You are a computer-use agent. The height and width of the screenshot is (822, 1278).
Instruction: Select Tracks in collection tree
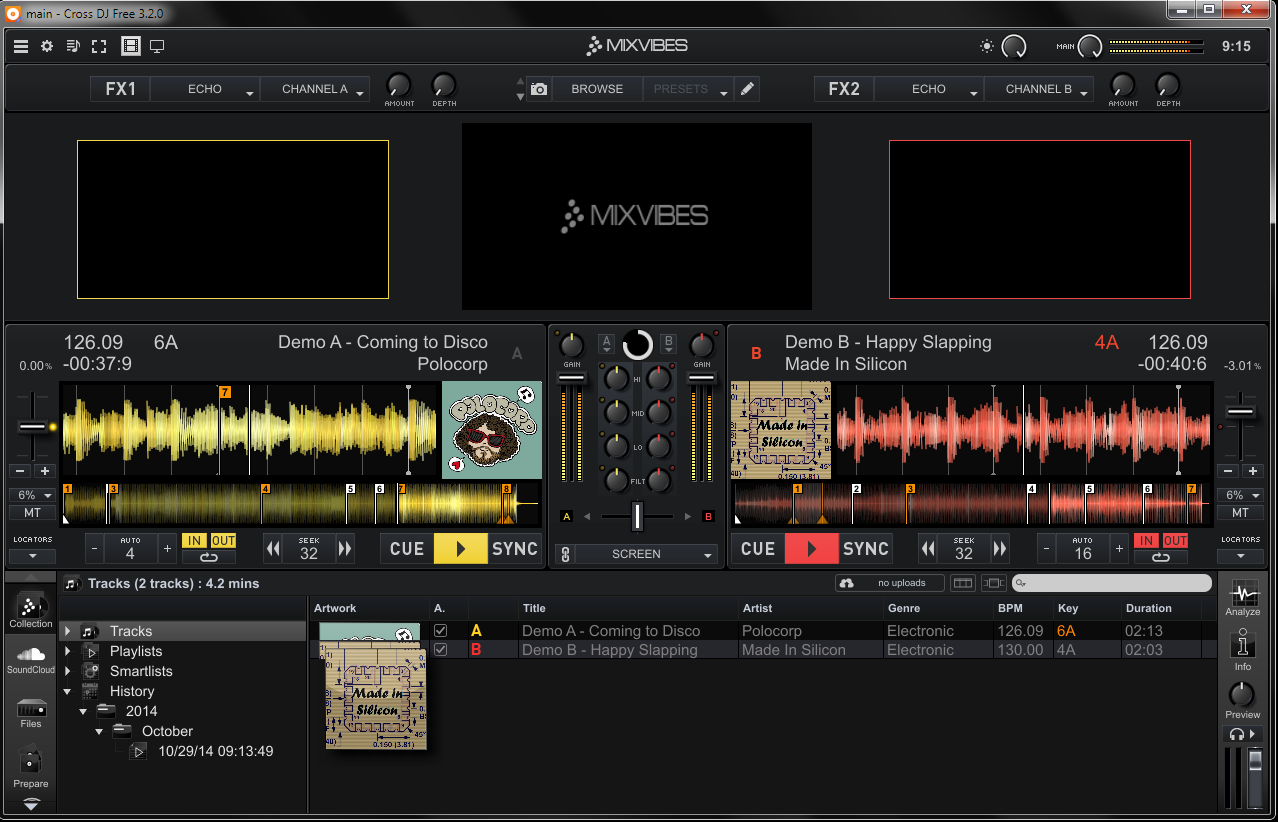point(131,631)
